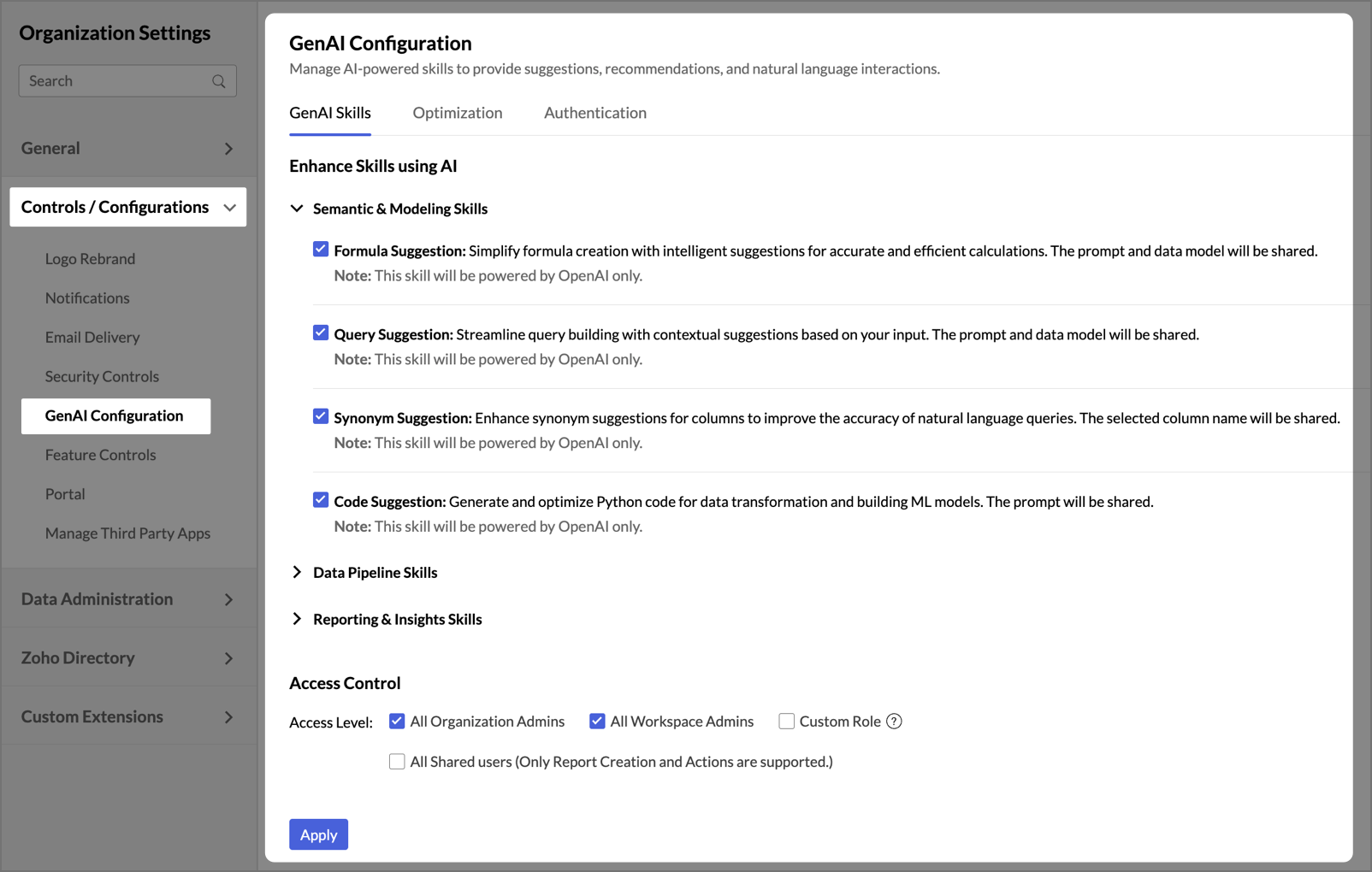Viewport: 1372px width, 872px height.
Task: Expand Reporting & Insights Skills section
Action: click(297, 619)
